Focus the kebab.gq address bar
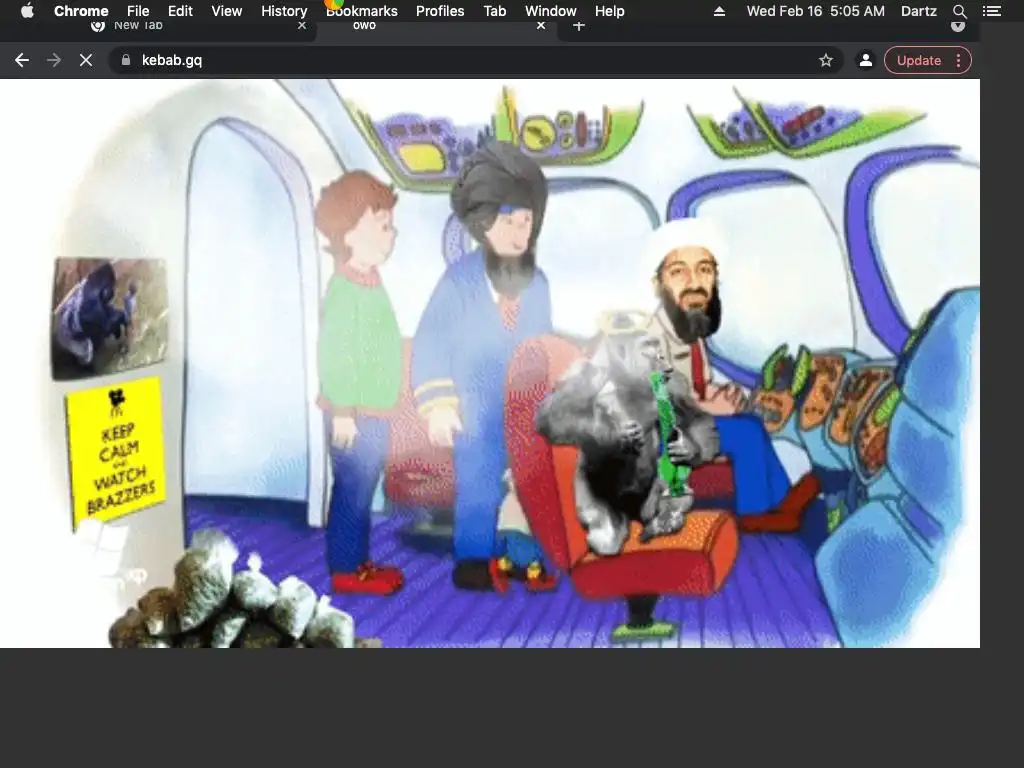The width and height of the screenshot is (1024, 768). pyautogui.click(x=475, y=60)
